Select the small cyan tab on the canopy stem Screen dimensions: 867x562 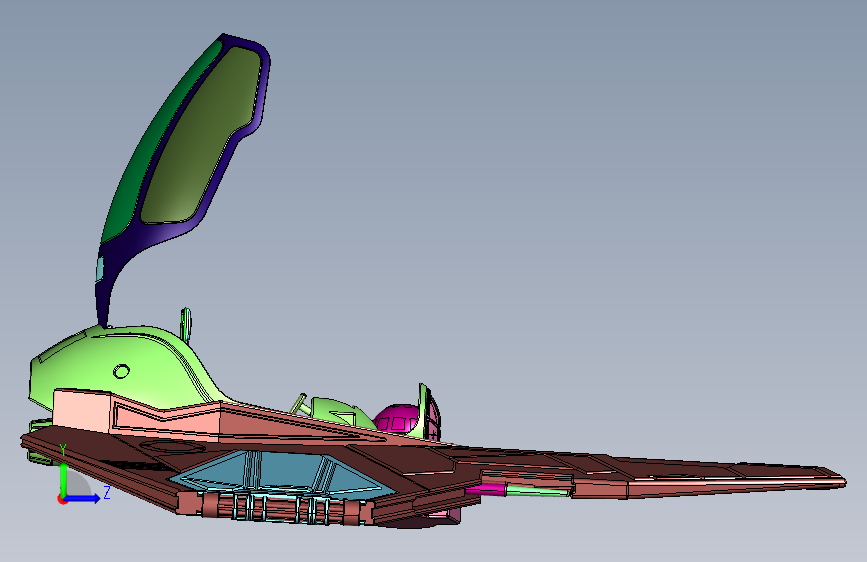[100, 269]
